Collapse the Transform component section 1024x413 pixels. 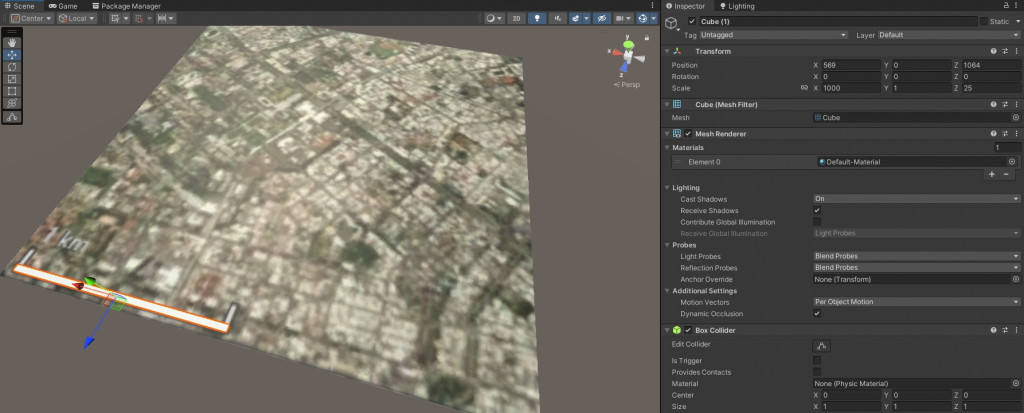point(668,50)
